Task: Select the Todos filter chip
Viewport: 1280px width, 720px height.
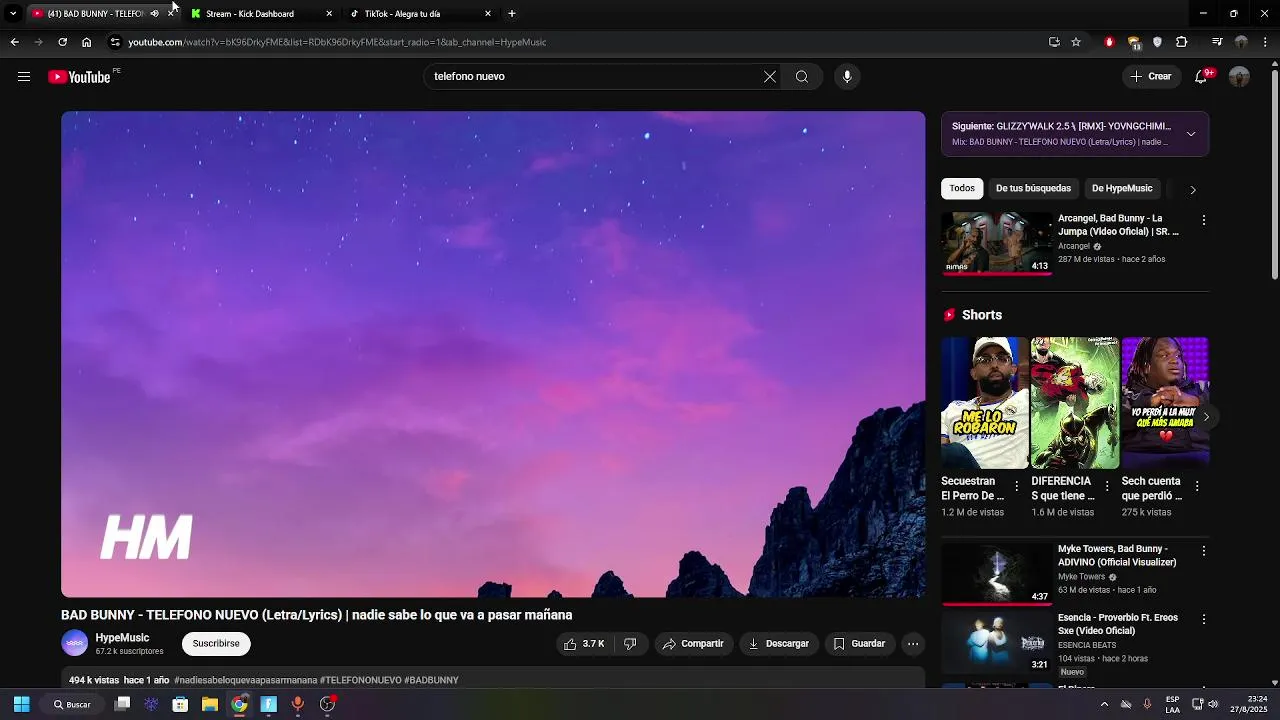Action: pyautogui.click(x=962, y=188)
